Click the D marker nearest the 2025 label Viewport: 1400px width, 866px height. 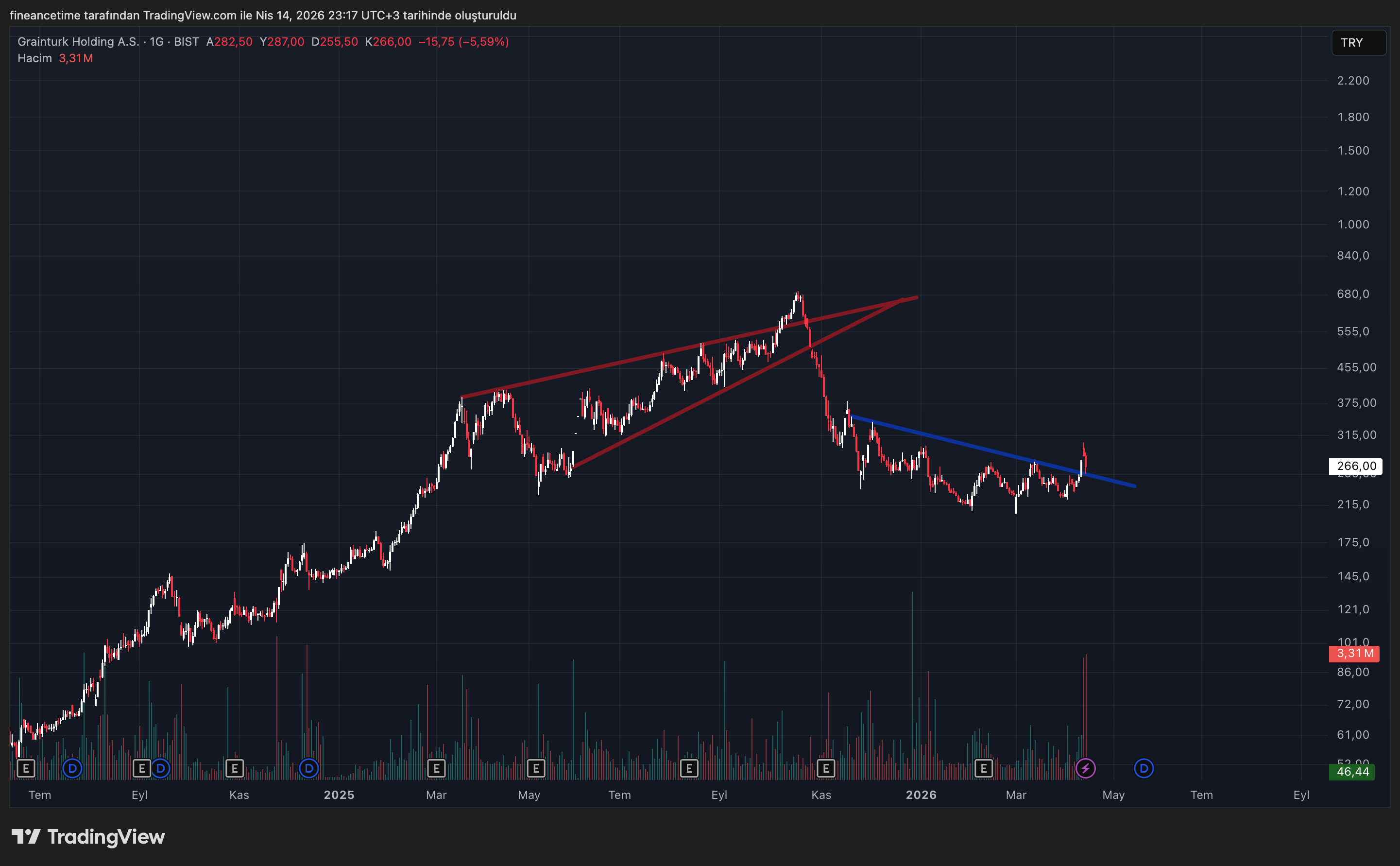pos(308,768)
